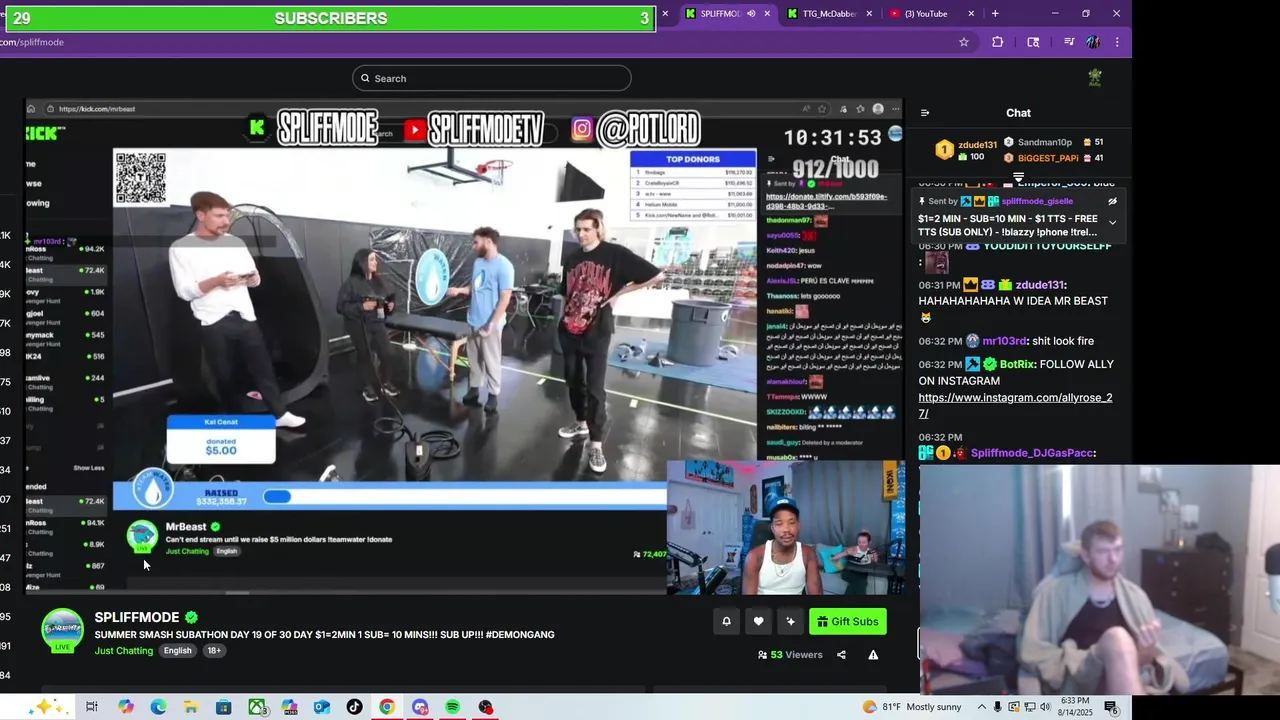Mute the SPLIFFMODE tab audio icon

pyautogui.click(x=751, y=14)
